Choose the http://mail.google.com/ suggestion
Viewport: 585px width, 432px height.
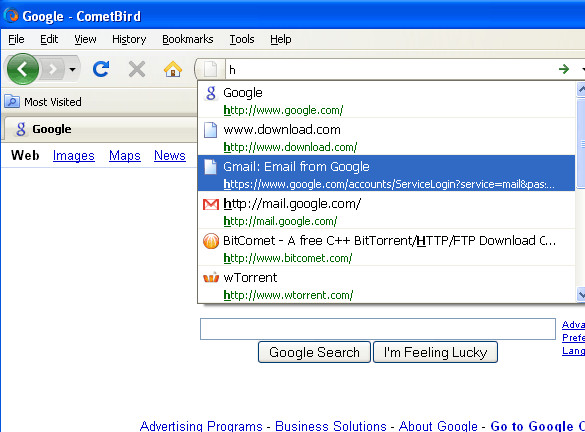click(x=387, y=211)
